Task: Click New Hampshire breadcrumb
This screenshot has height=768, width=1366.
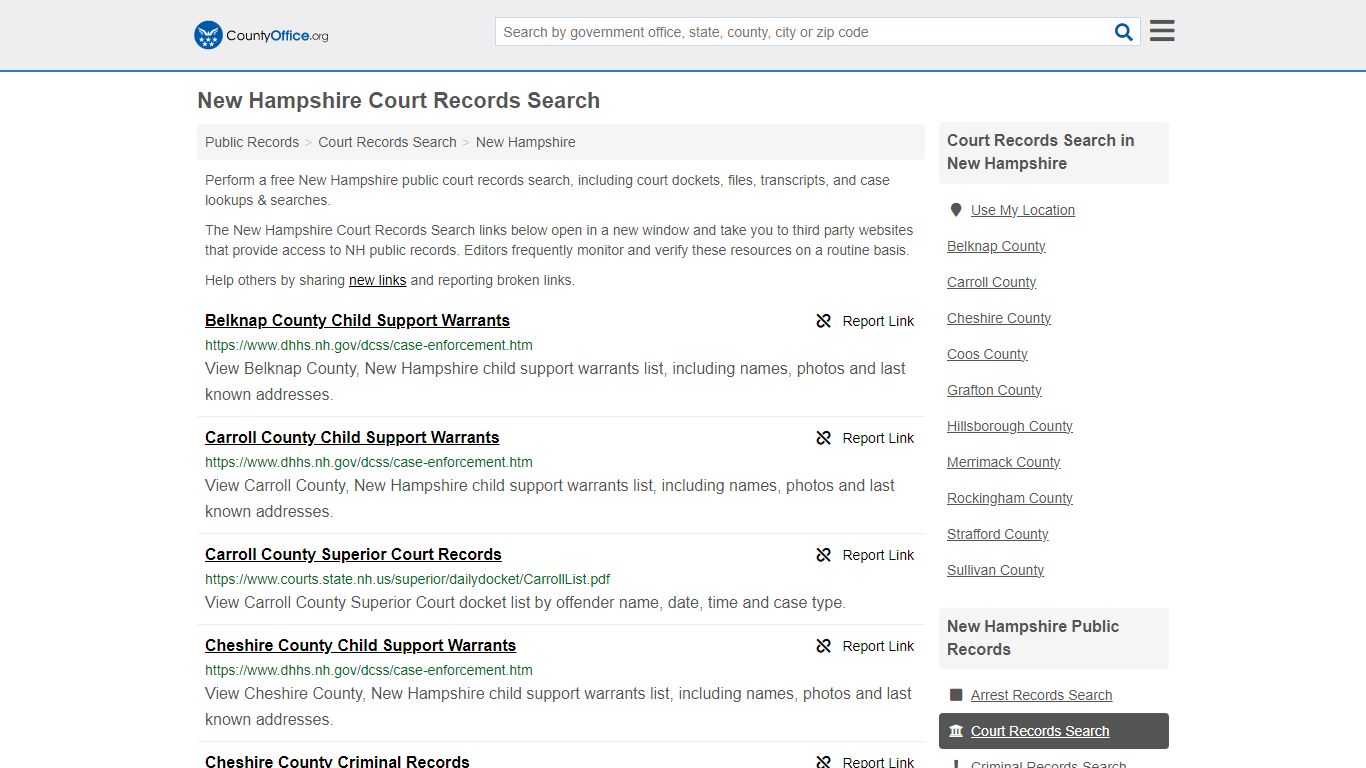Action: [x=526, y=142]
